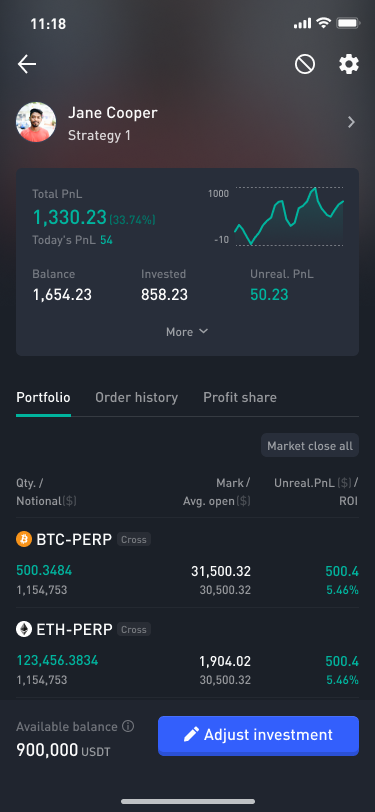375x812 pixels.
Task: Tap the battery status bar icon
Action: pyautogui.click(x=348, y=23)
